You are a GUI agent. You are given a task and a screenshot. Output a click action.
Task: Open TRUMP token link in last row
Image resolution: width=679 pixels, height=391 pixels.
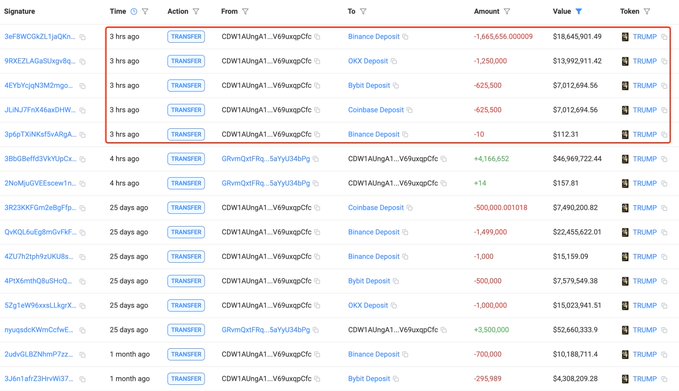pyautogui.click(x=645, y=379)
